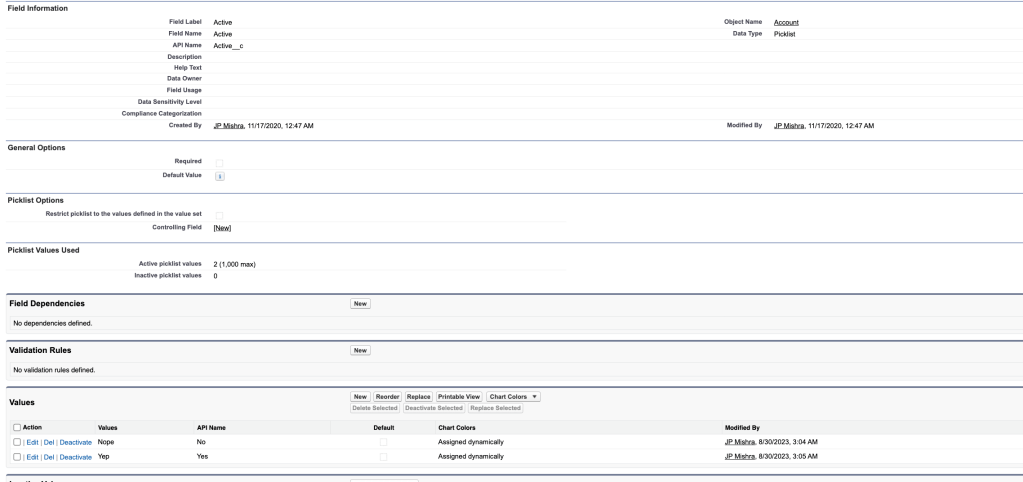
Task: Click New in Field Dependencies section
Action: 360,303
